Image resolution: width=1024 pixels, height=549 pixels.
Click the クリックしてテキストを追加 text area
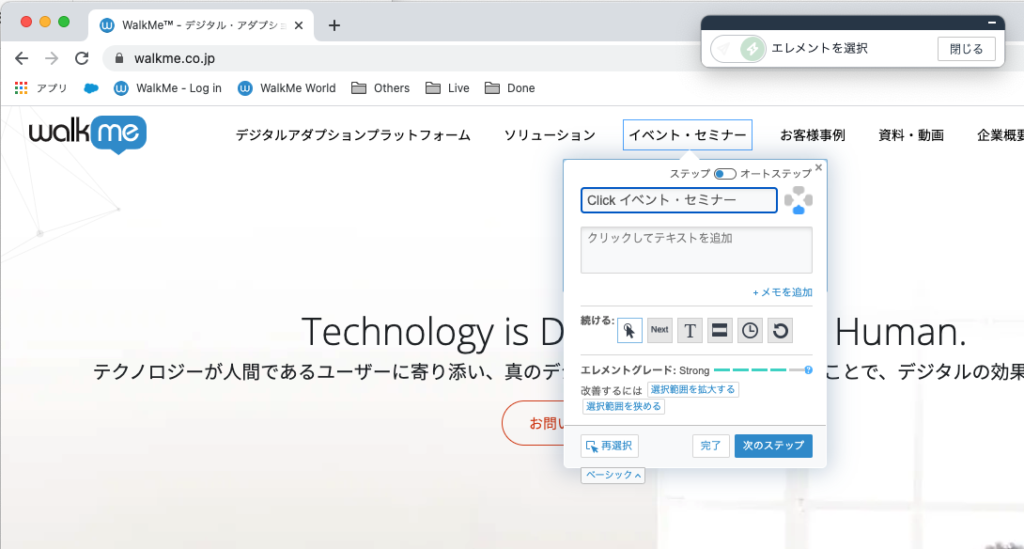point(696,250)
